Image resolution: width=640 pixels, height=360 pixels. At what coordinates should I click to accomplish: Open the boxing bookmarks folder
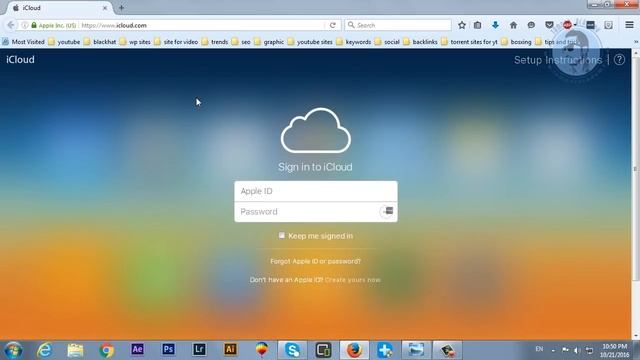click(516, 42)
